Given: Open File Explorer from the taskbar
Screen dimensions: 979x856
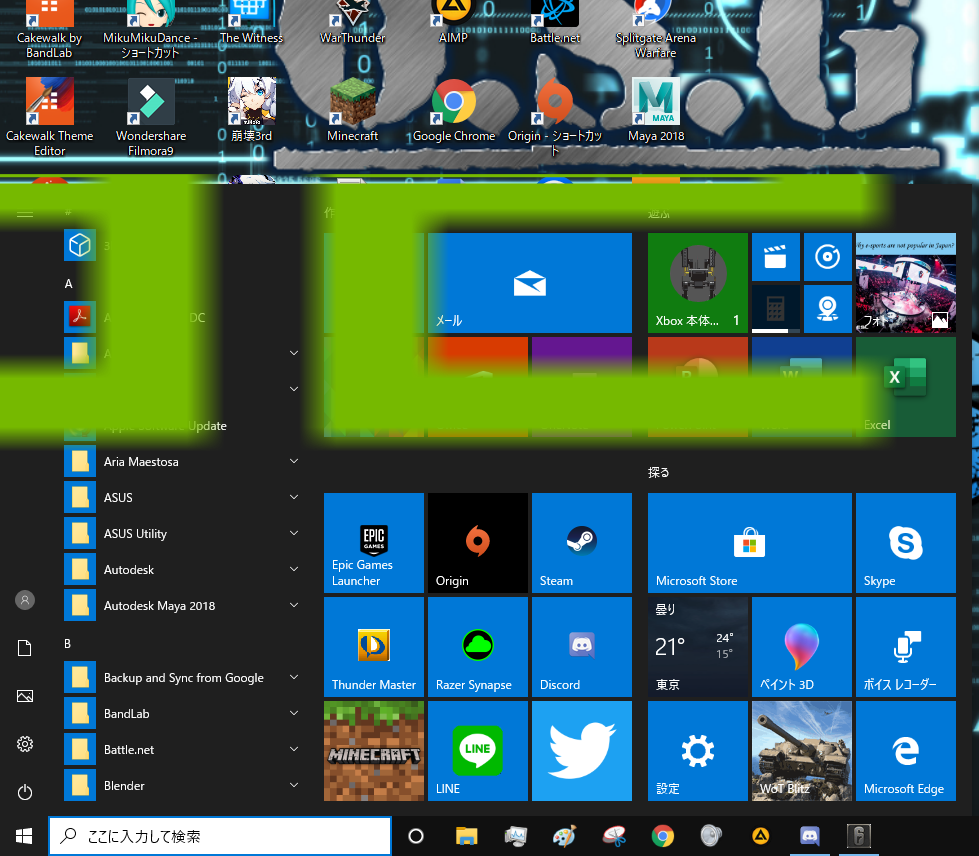Looking at the screenshot, I should pyautogui.click(x=466, y=836).
